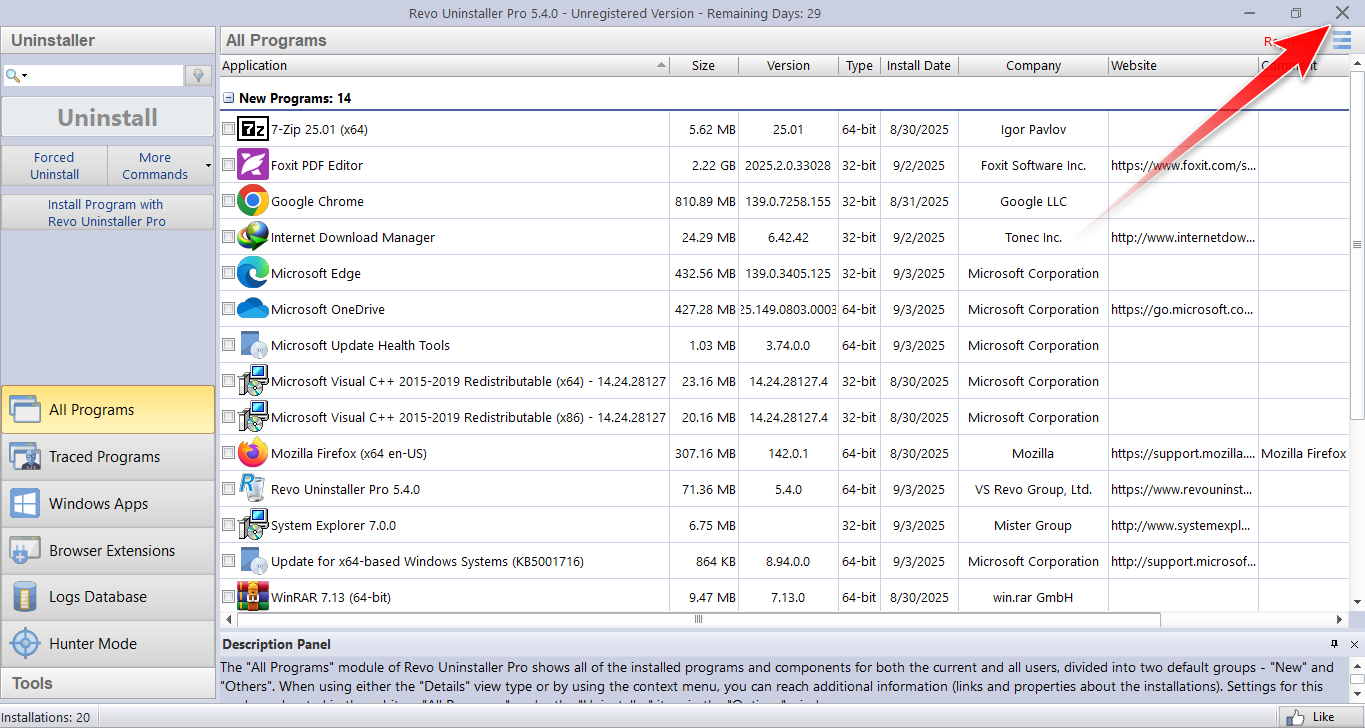Open the More Commands dropdown
1365x728 pixels.
tap(161, 166)
